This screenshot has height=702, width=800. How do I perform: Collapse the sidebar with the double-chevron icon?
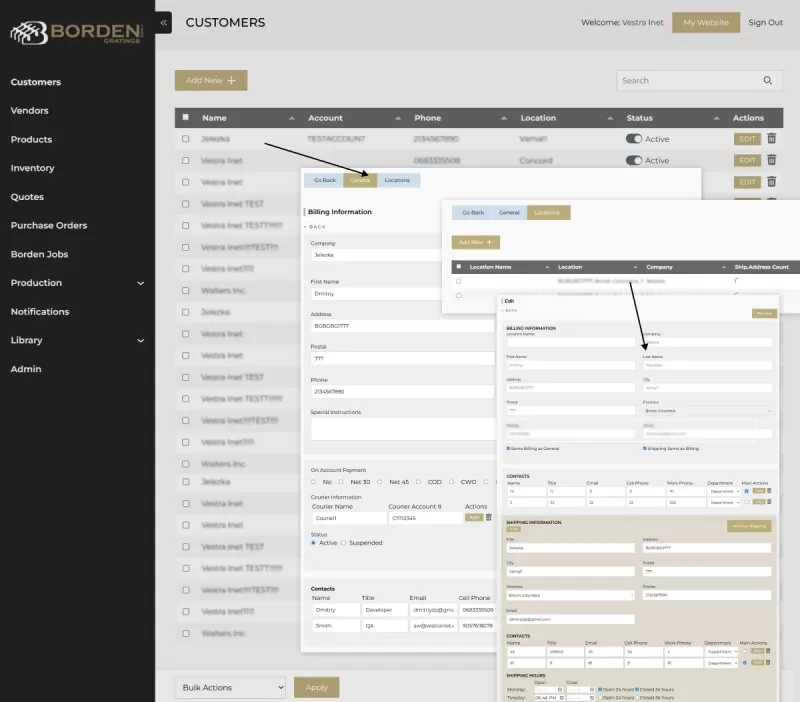(163, 22)
